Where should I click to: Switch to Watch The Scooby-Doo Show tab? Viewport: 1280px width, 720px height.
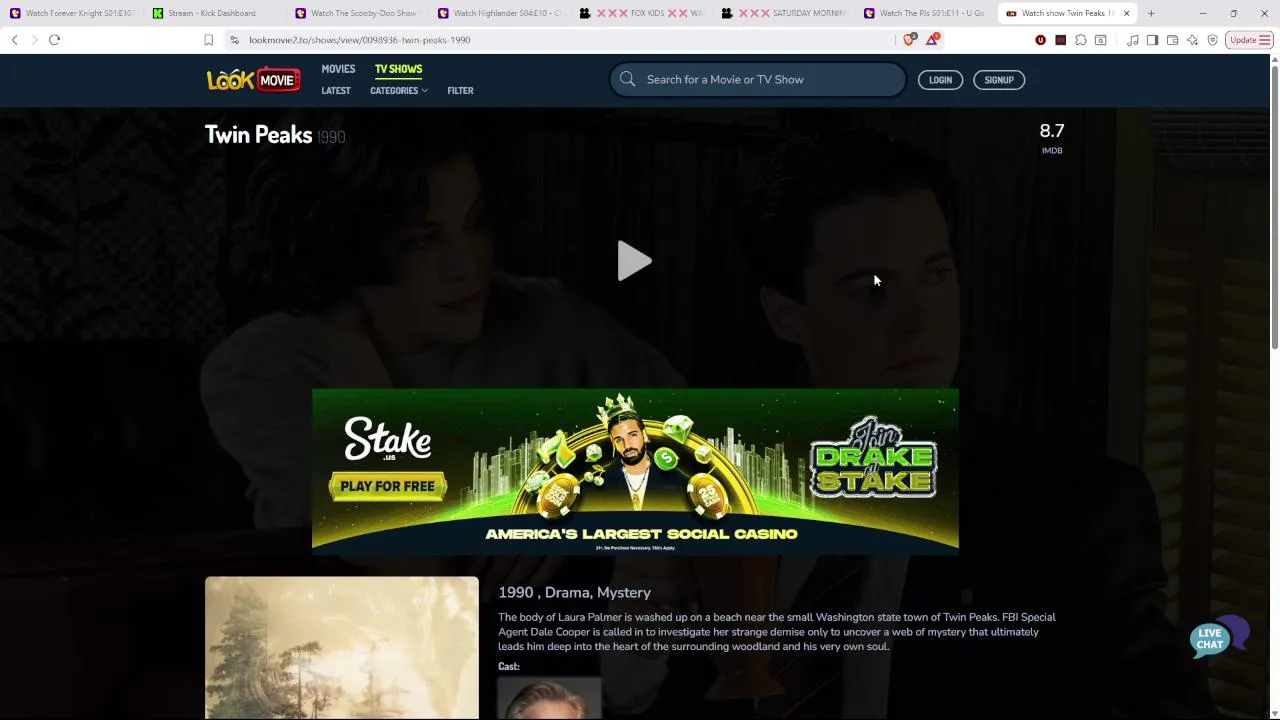pos(356,13)
